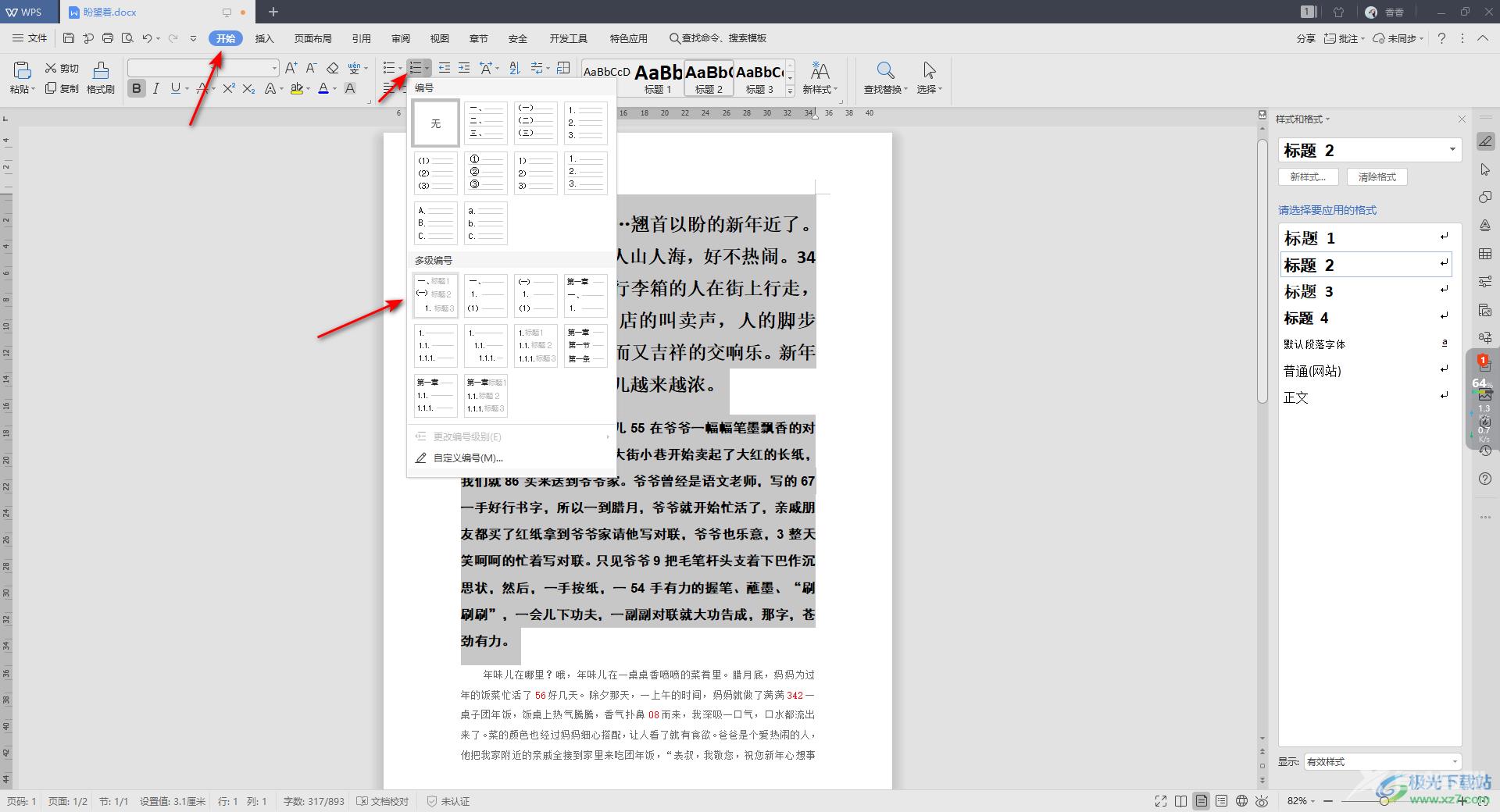The width and height of the screenshot is (1500, 812).
Task: Click the superscript X² icon
Action: [x=229, y=88]
